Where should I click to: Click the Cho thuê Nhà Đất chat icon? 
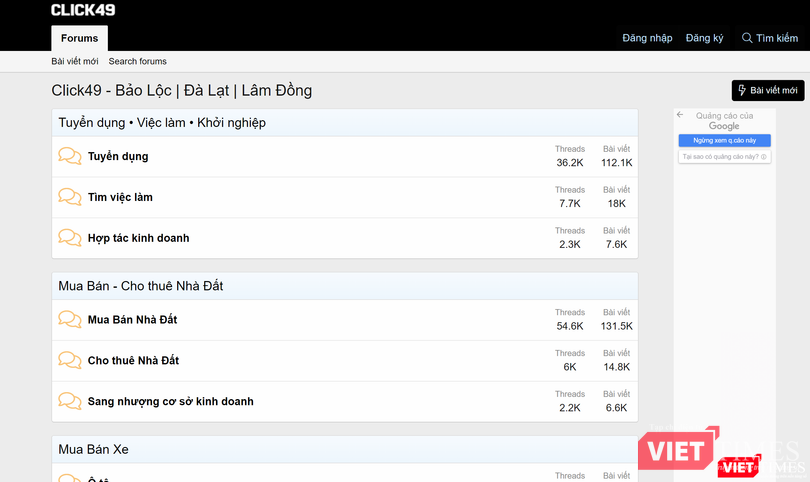pyautogui.click(x=70, y=360)
